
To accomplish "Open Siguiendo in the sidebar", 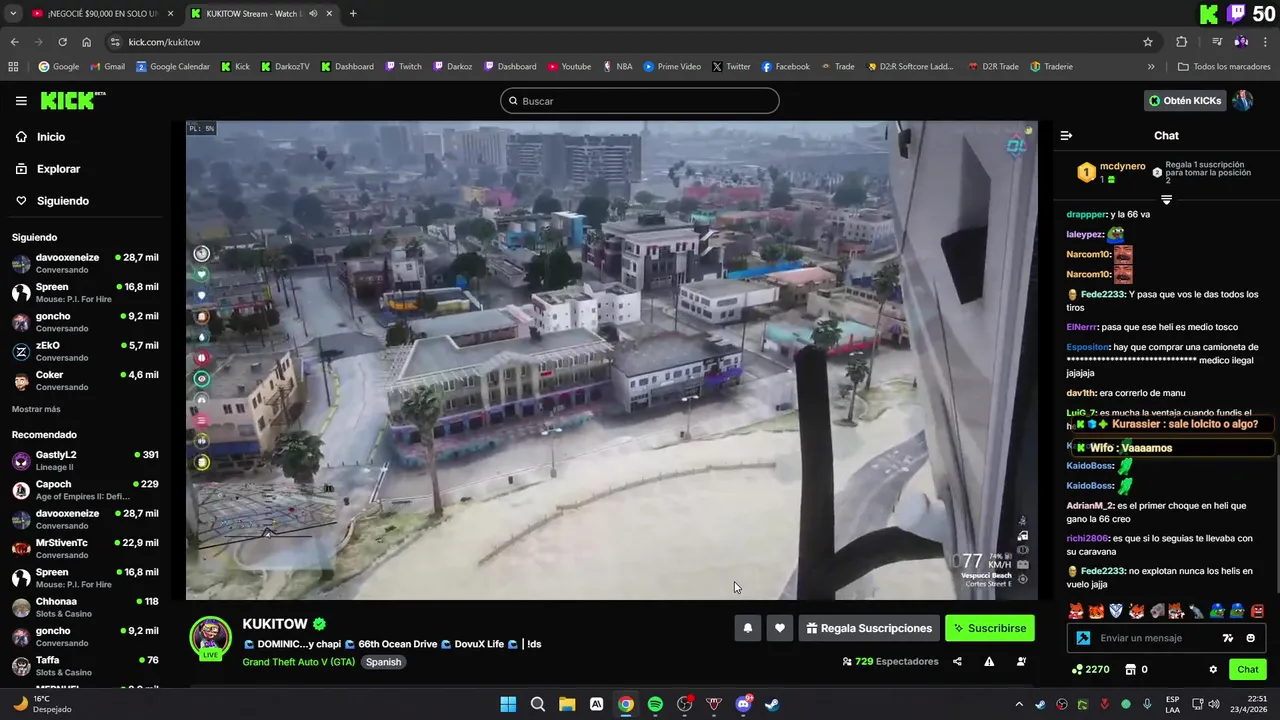I will click(x=62, y=201).
